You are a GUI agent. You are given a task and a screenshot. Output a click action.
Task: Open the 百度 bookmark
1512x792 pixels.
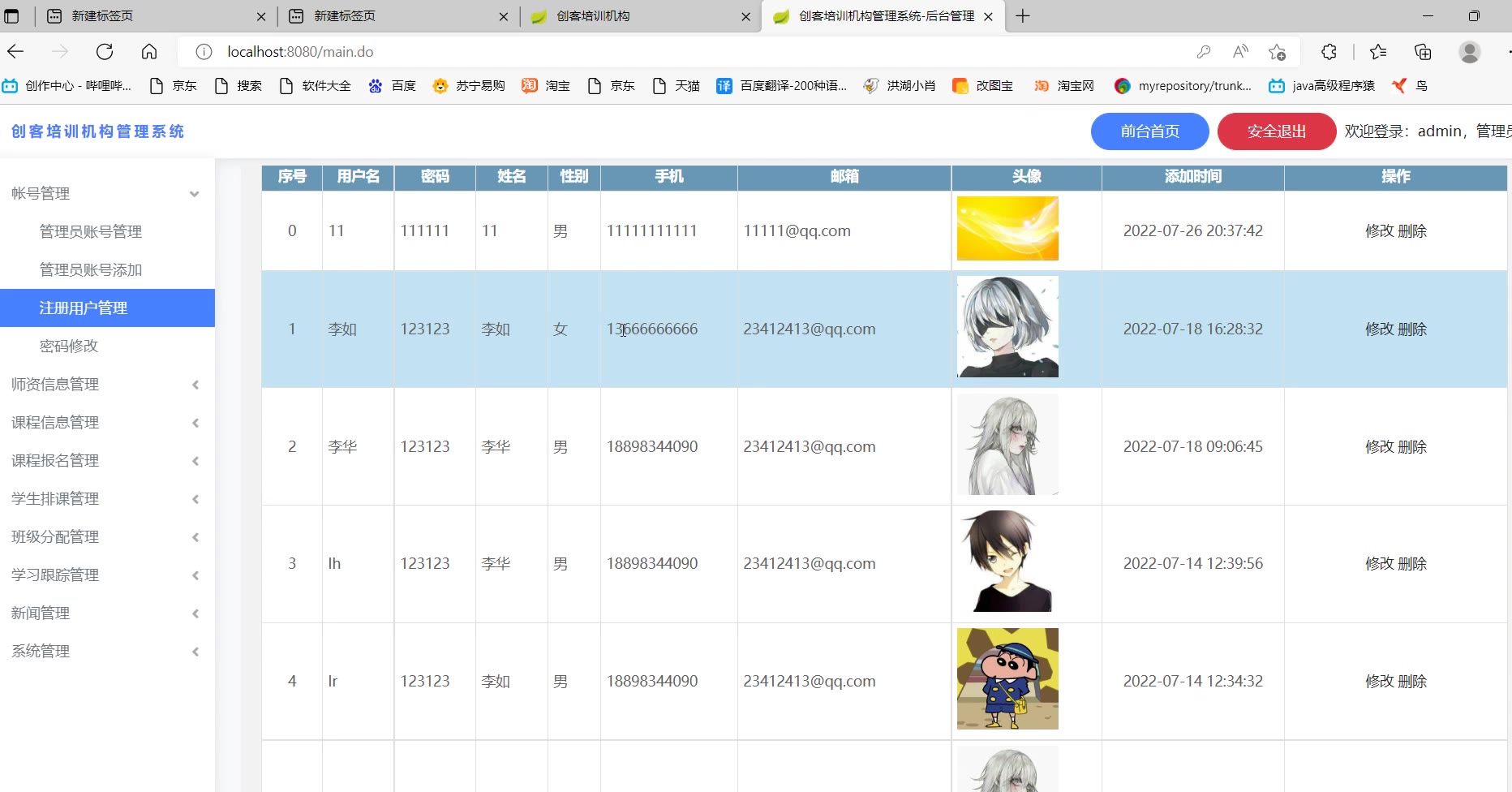[x=392, y=86]
